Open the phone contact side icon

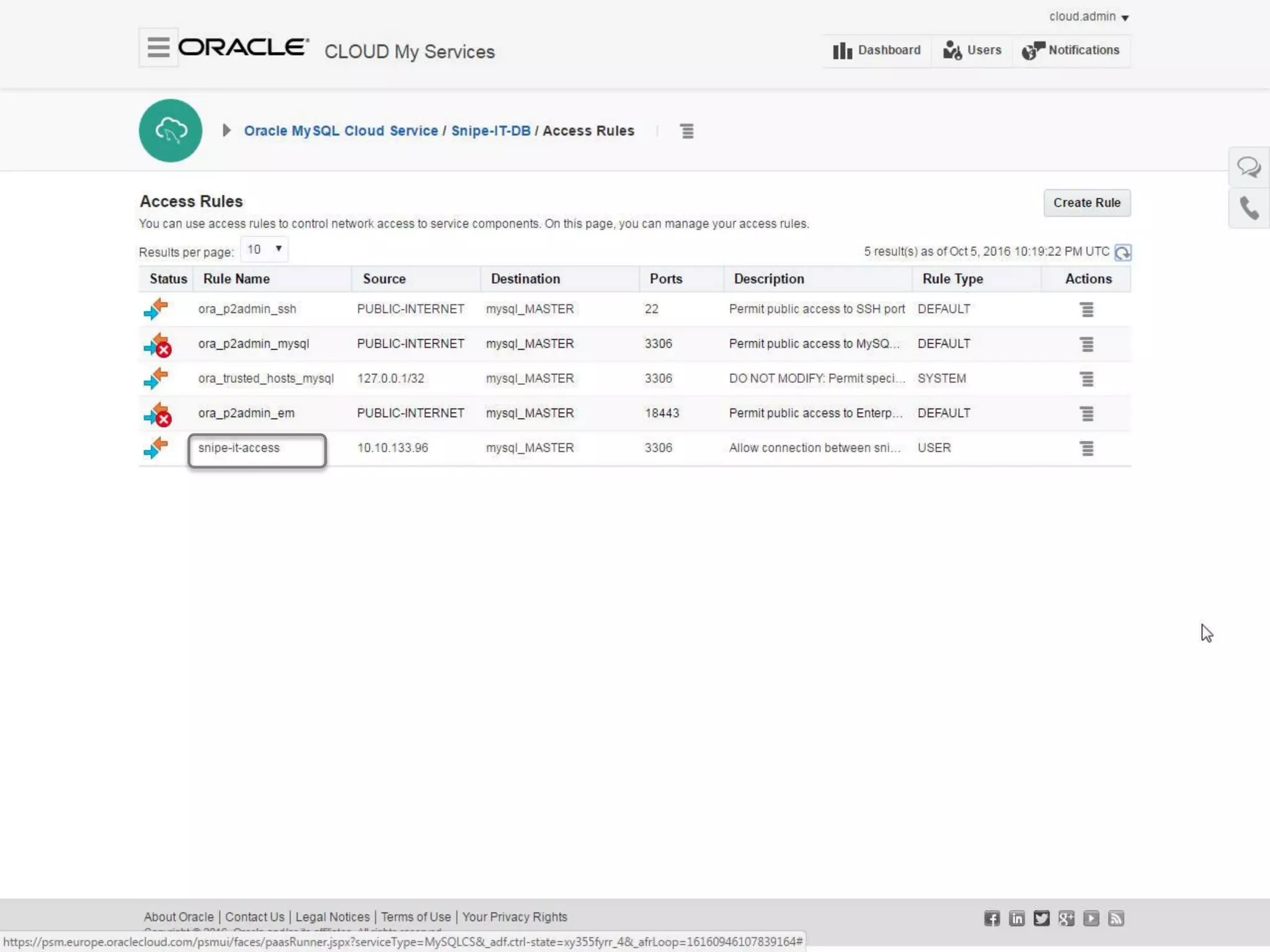[x=1249, y=208]
